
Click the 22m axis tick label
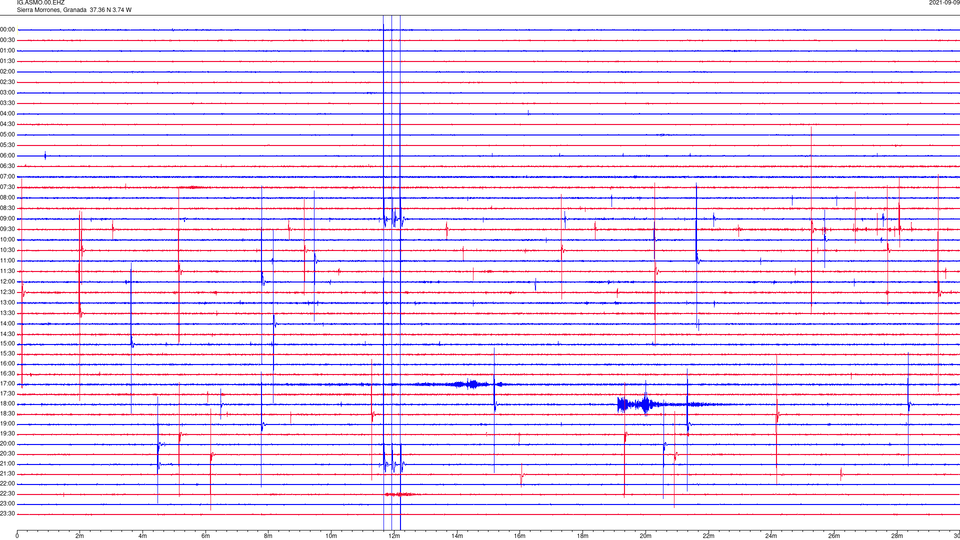point(708,536)
